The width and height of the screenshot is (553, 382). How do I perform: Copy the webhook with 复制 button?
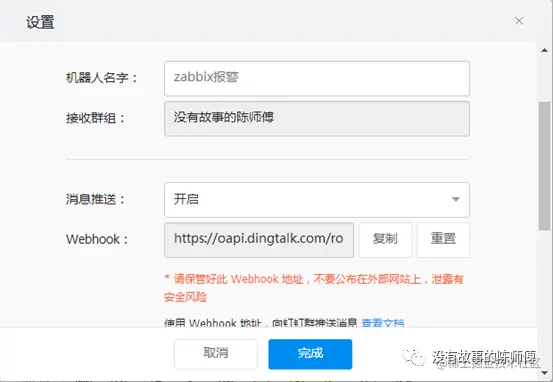point(385,240)
